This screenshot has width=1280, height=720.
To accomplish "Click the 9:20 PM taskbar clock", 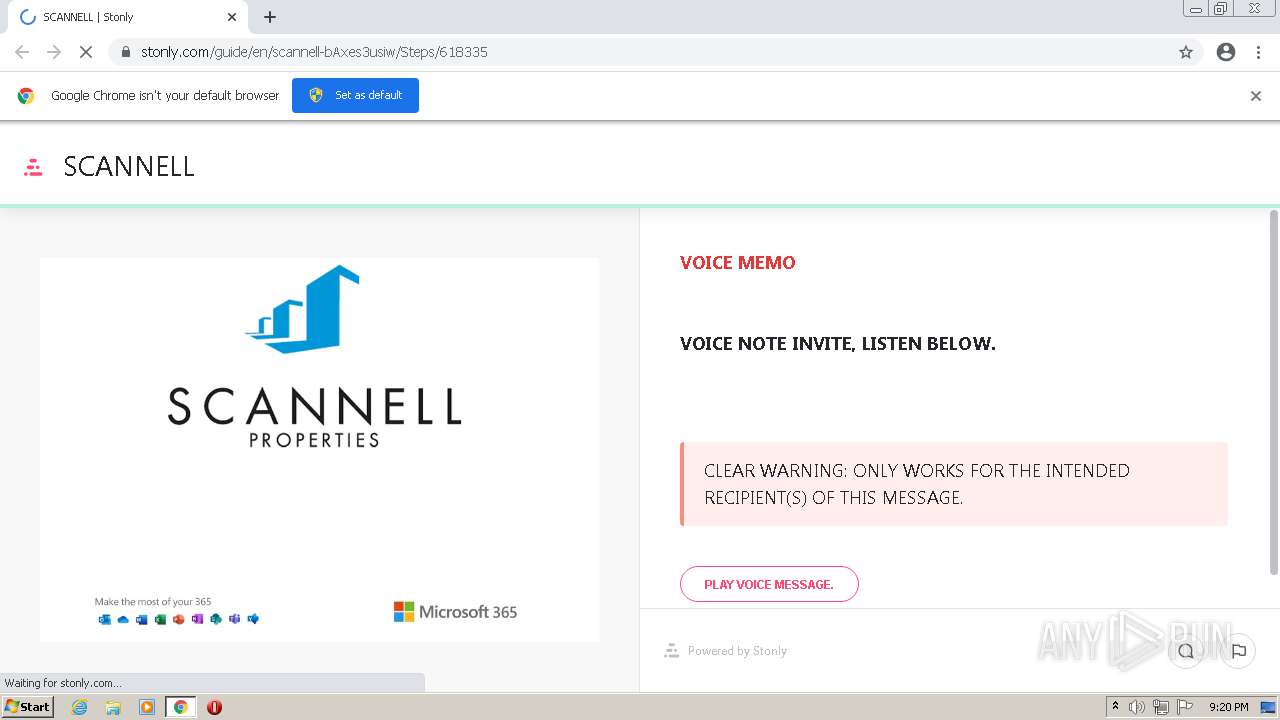I will (1229, 707).
